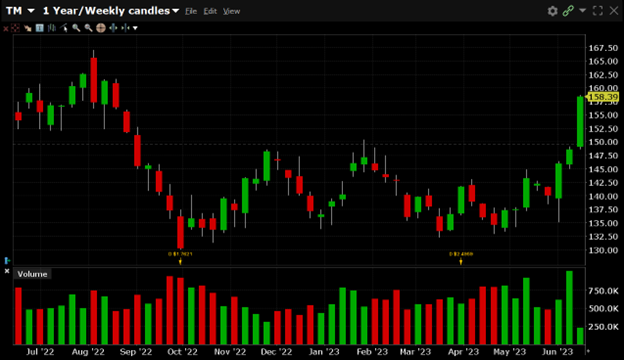The height and width of the screenshot is (360, 624).
Task: Click the small blue flag icon at chart left edge
Action: [7, 261]
